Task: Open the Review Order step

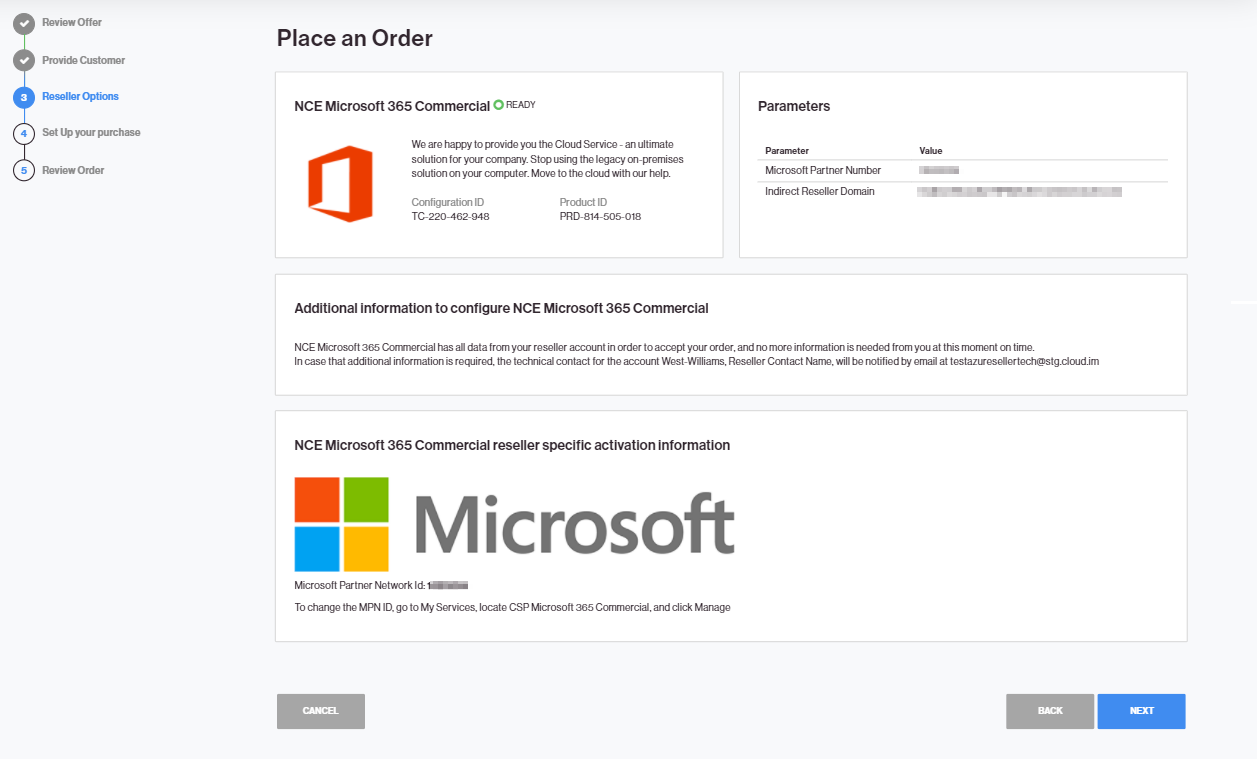Action: click(x=74, y=170)
